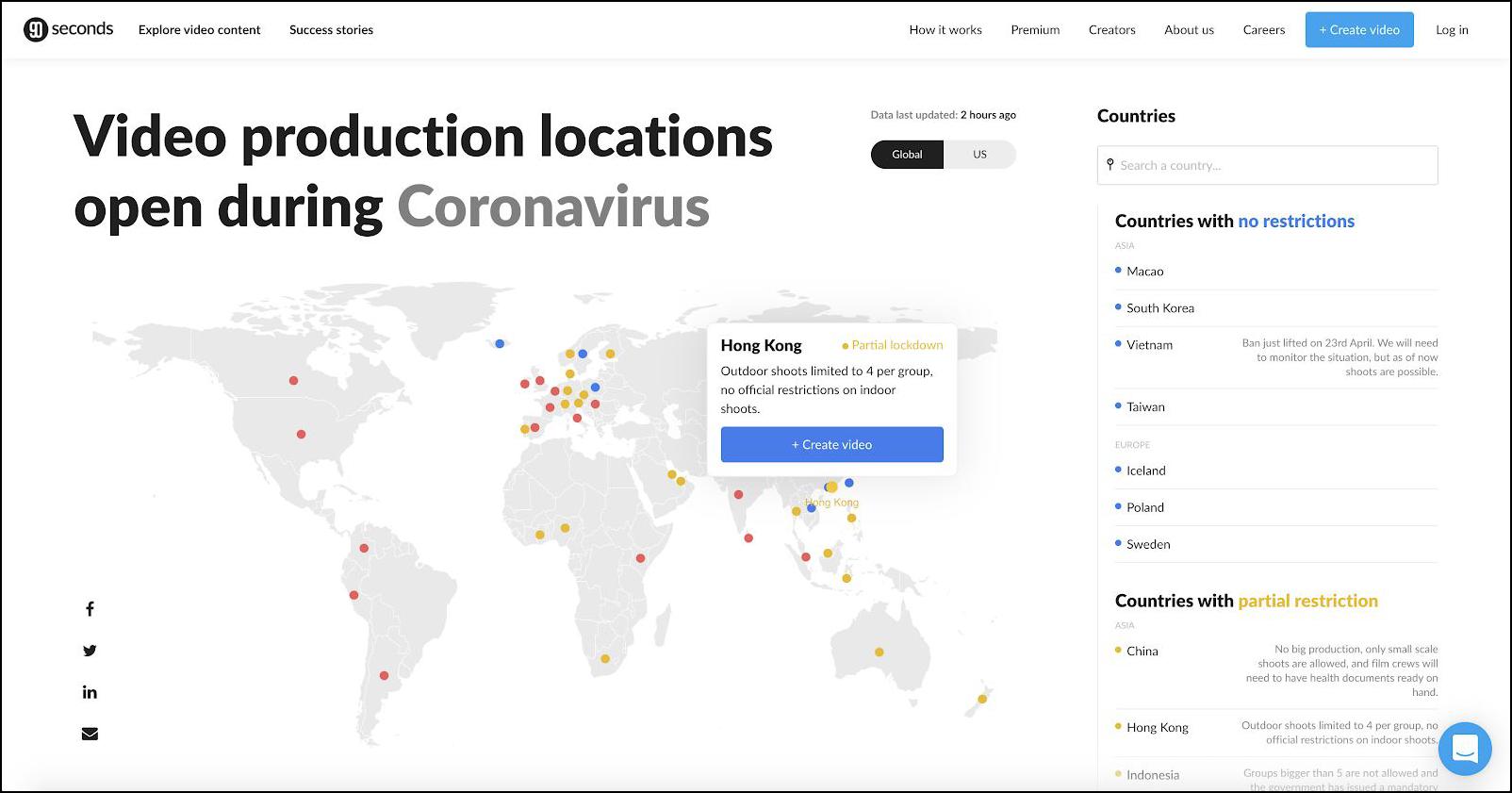Screen dimensions: 1512x793
Task: Open Explore video content
Action: tap(199, 30)
